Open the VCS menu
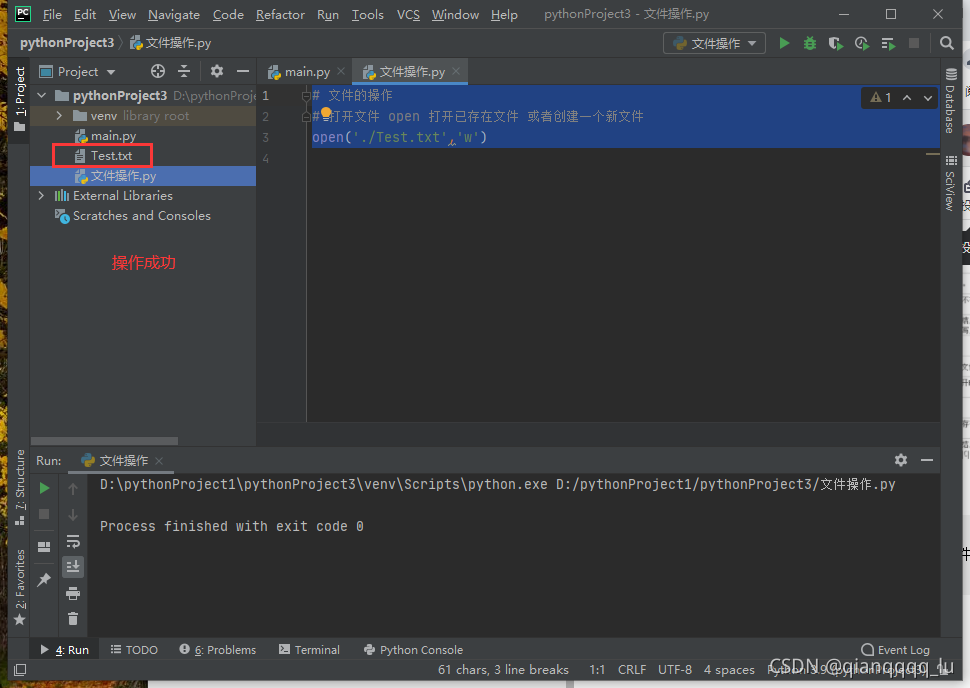 pos(408,14)
